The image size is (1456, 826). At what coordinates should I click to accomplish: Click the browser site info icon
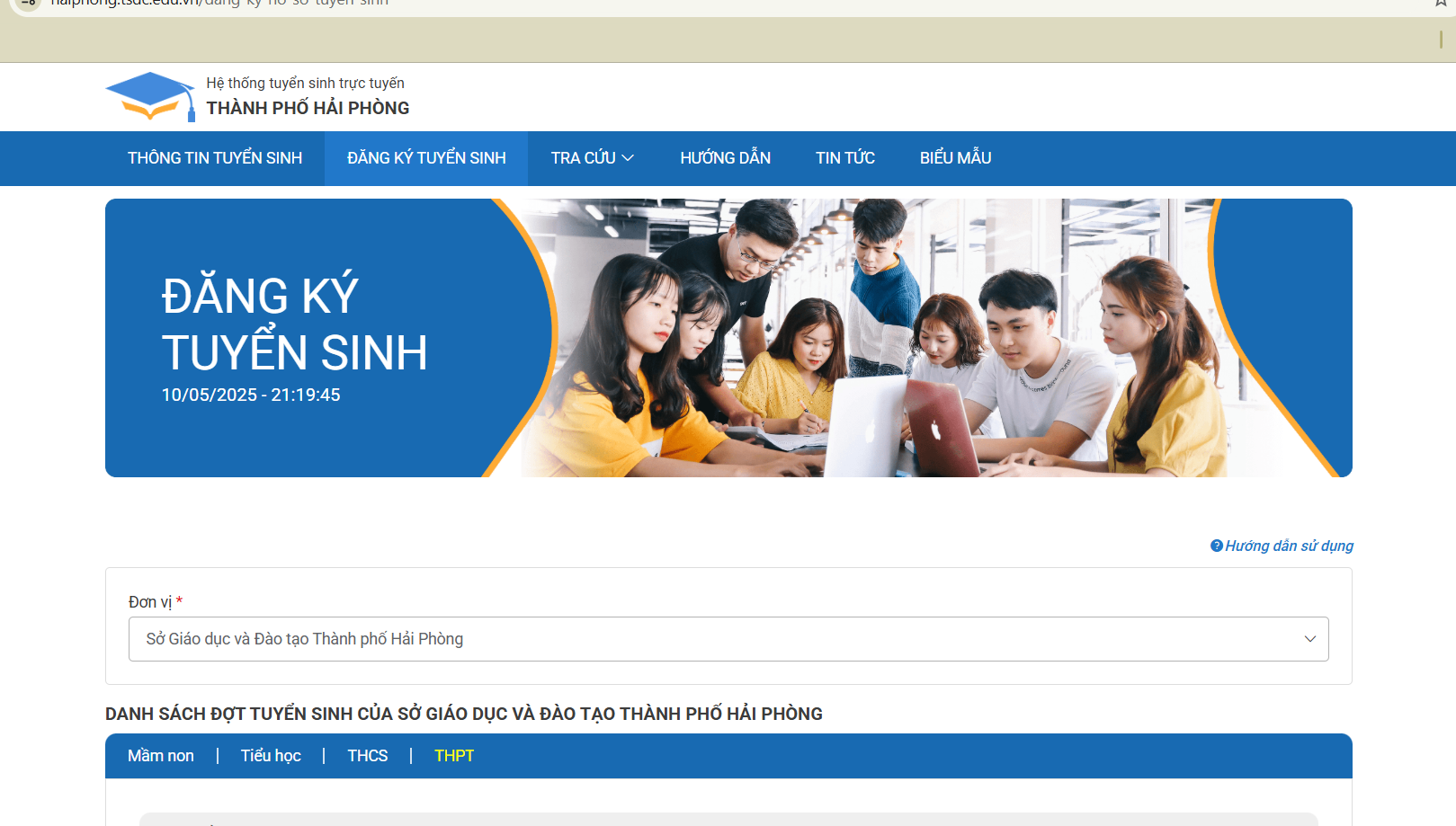point(28,3)
